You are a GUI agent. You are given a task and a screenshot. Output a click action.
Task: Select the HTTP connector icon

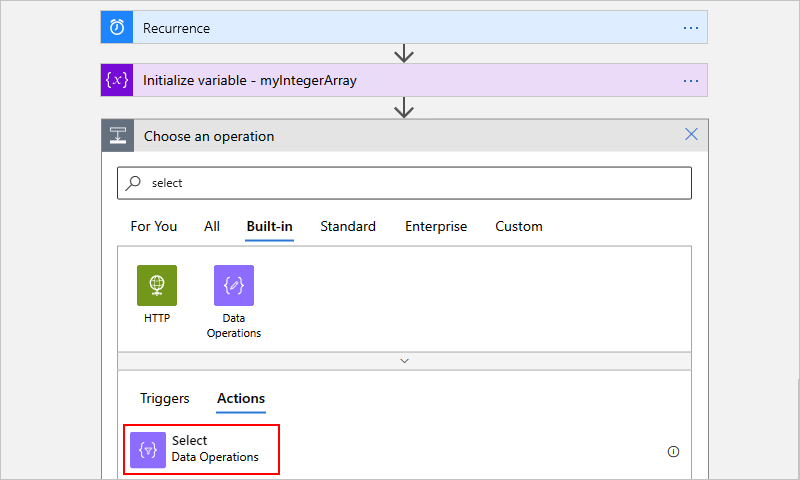tap(157, 285)
